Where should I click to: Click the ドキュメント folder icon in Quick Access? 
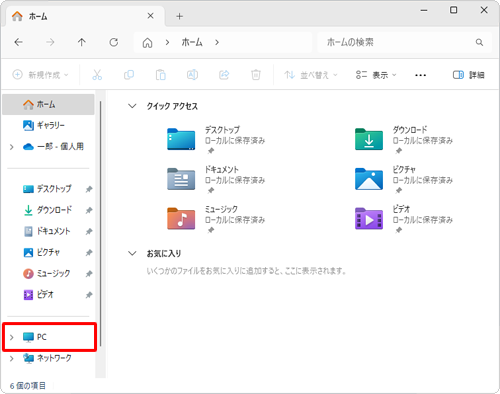click(181, 179)
